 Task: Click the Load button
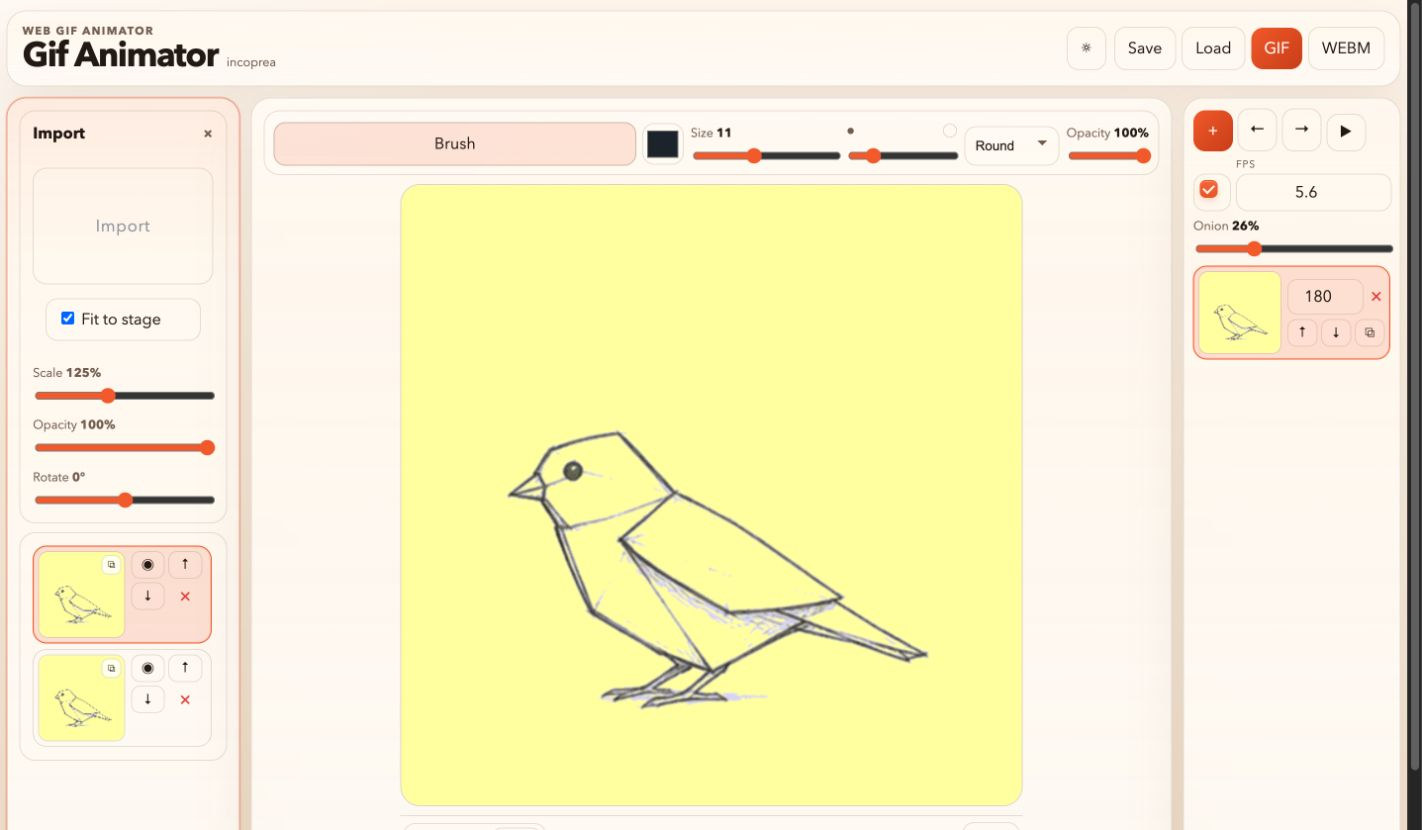[1213, 48]
